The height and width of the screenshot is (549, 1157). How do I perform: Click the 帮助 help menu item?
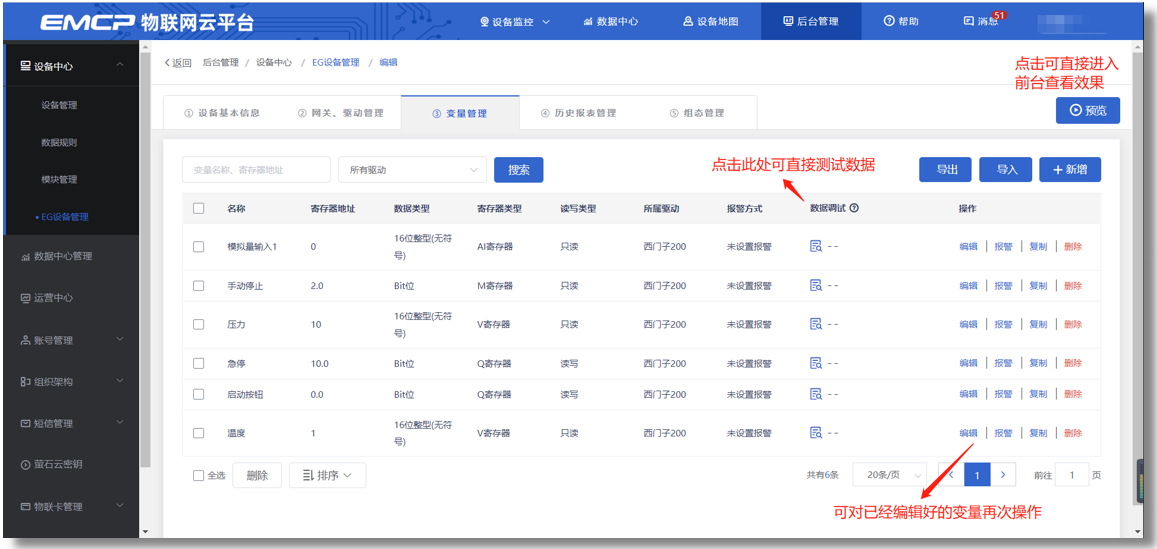(901, 21)
